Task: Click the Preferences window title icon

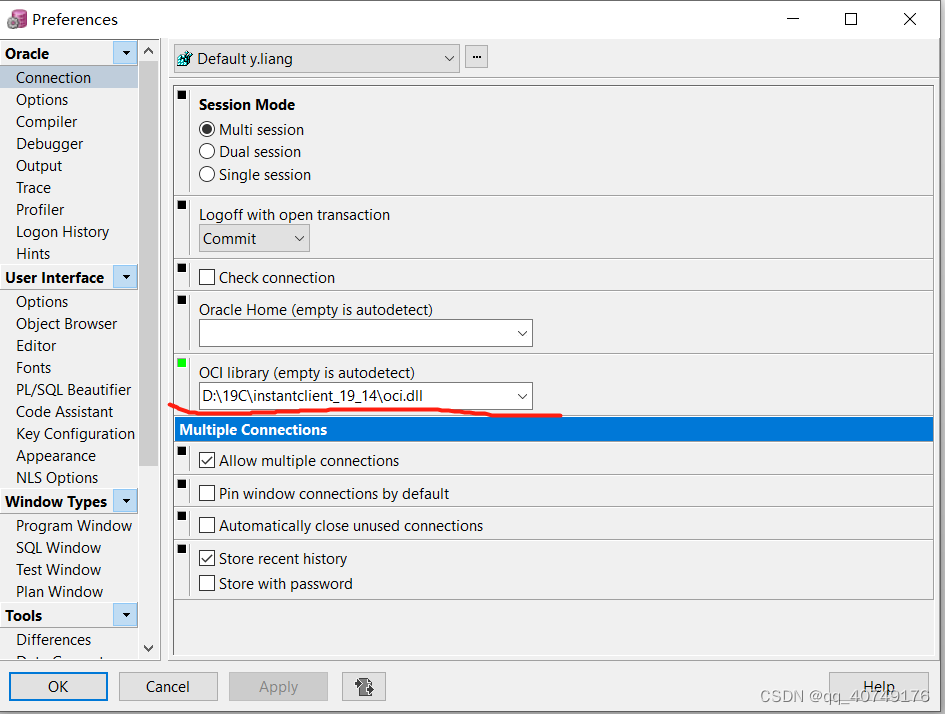Action: point(16,19)
